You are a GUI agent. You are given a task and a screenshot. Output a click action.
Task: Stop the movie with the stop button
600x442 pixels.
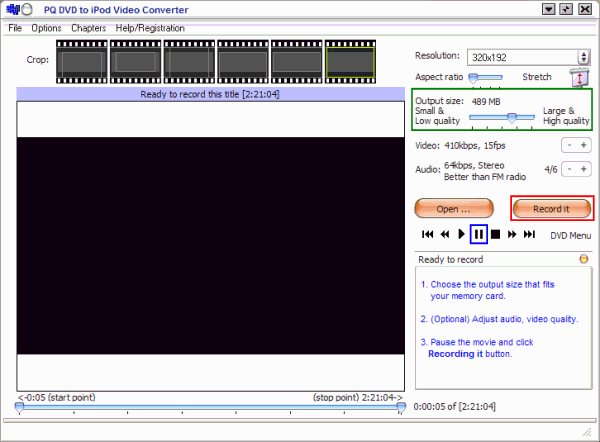coord(496,234)
